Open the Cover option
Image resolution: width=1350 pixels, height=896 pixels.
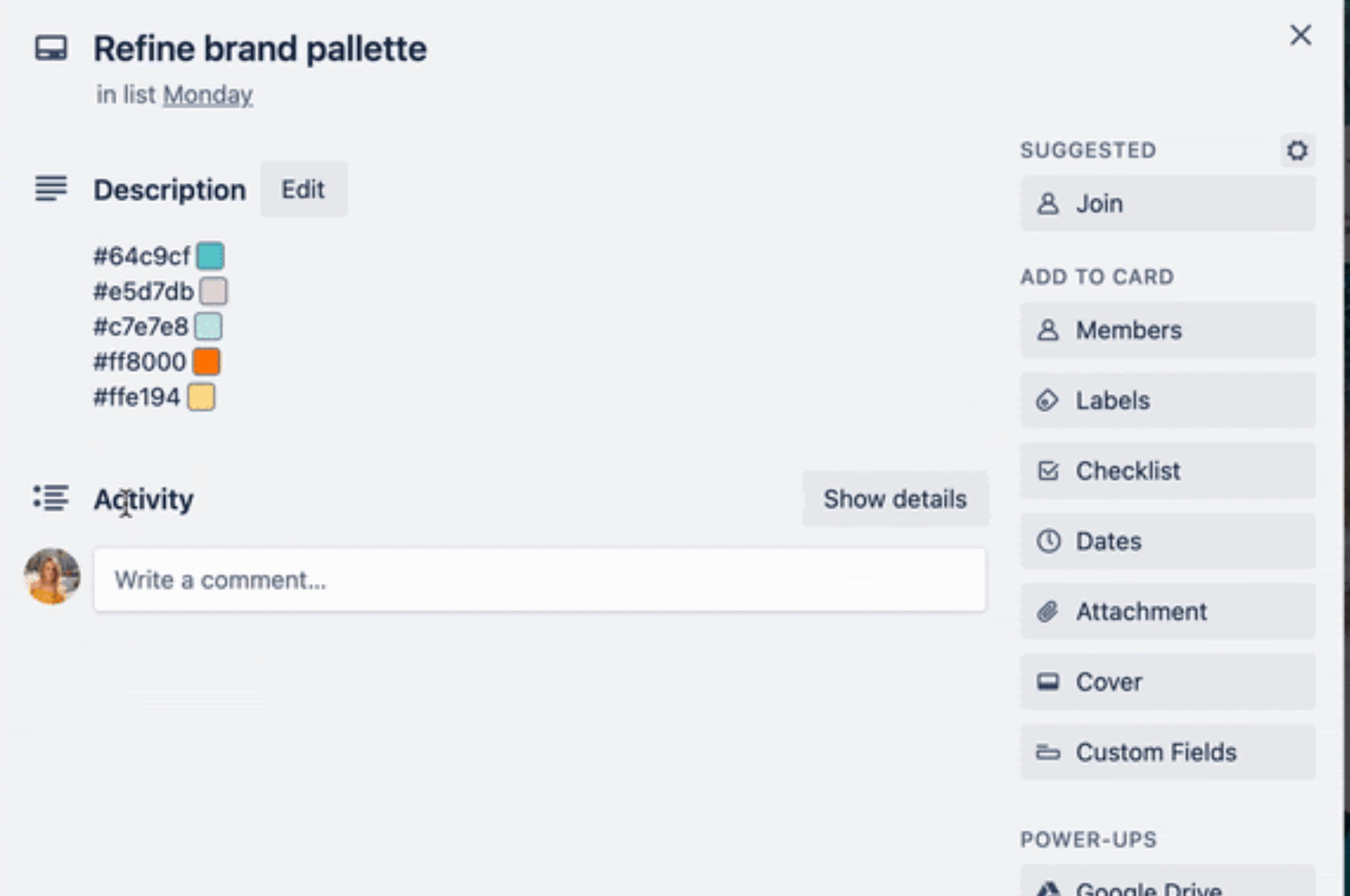[x=1168, y=681]
